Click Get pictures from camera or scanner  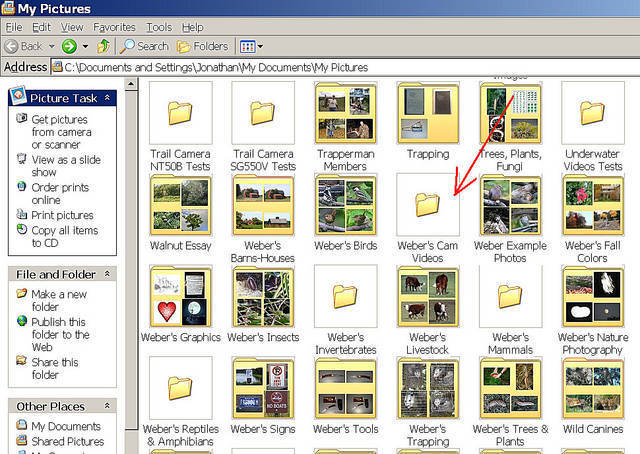(61, 132)
